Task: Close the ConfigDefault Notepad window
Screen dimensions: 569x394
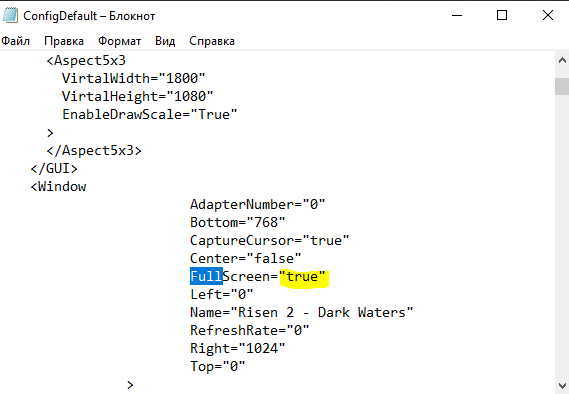Action: (548, 16)
